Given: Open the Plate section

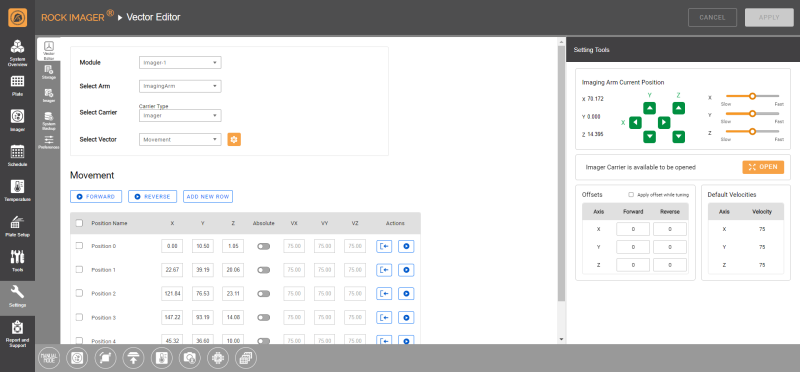Looking at the screenshot, I should pos(17,85).
